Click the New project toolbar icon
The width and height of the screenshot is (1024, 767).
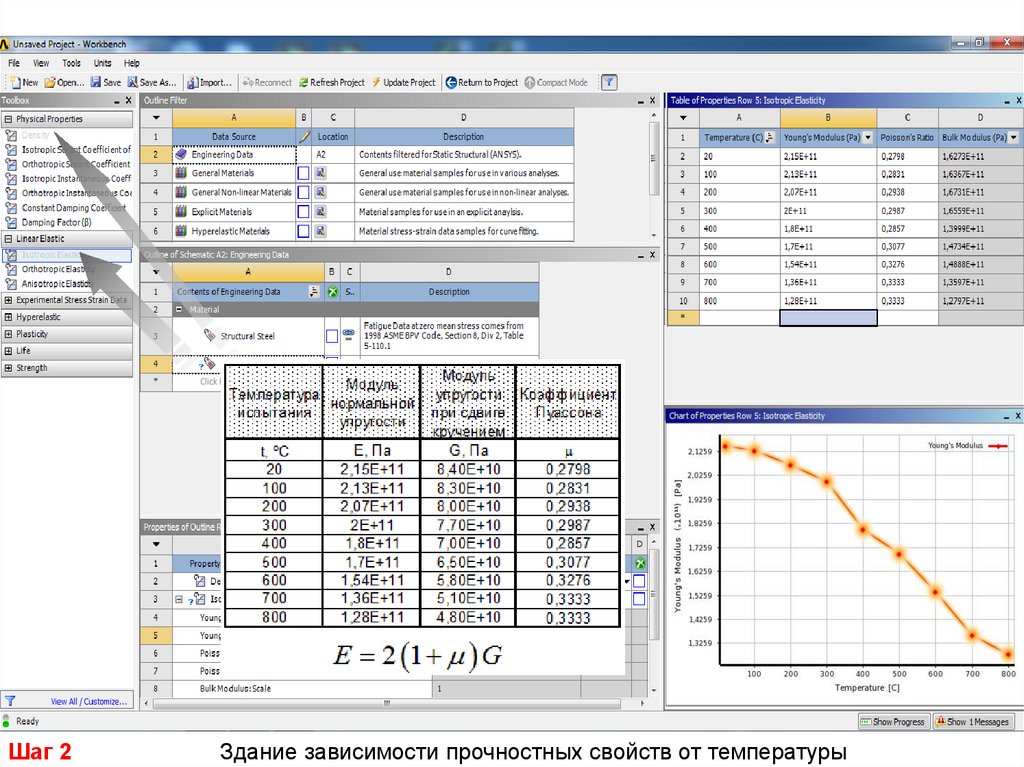pos(14,83)
